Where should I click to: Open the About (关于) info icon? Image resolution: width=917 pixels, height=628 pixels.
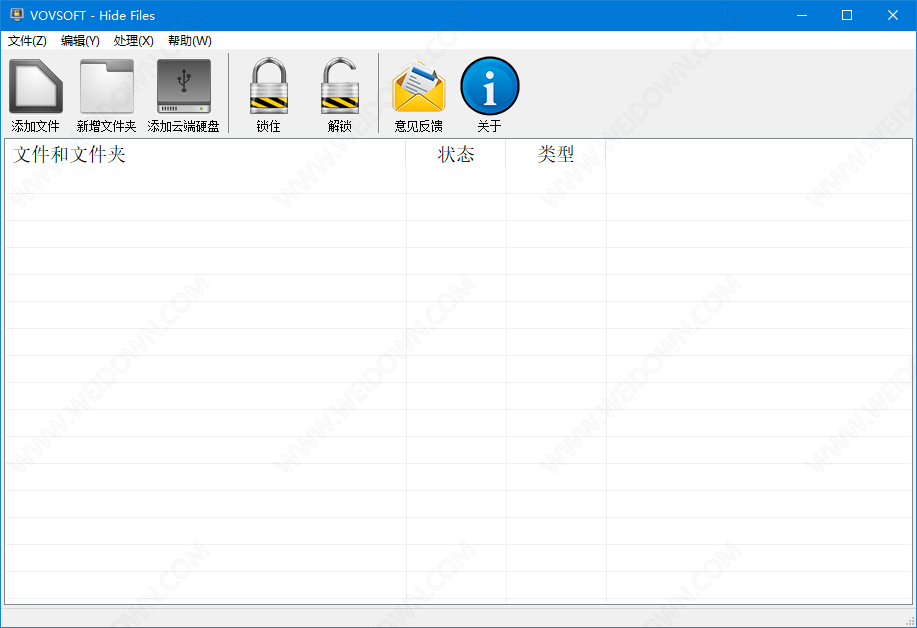(489, 86)
